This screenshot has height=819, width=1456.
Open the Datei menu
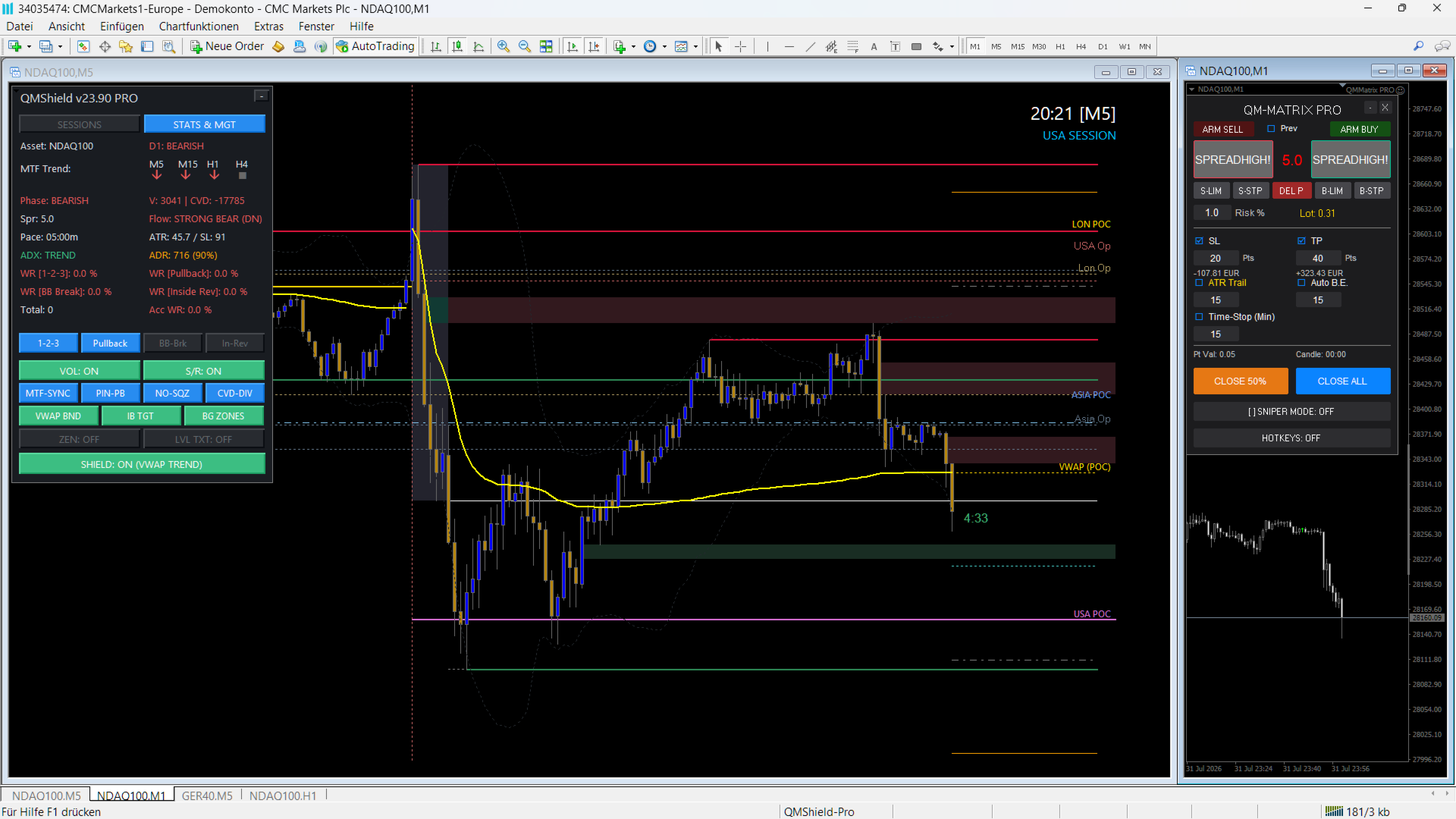coord(20,27)
